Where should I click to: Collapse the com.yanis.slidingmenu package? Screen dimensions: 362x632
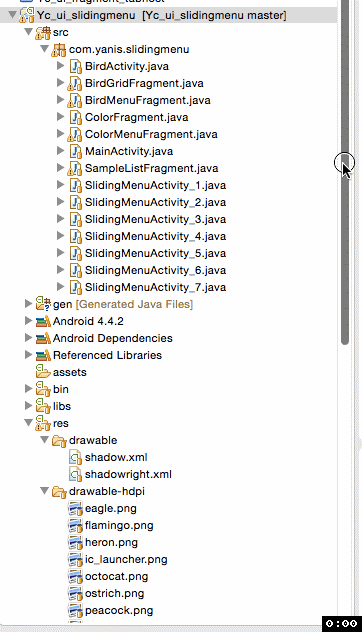tap(44, 49)
